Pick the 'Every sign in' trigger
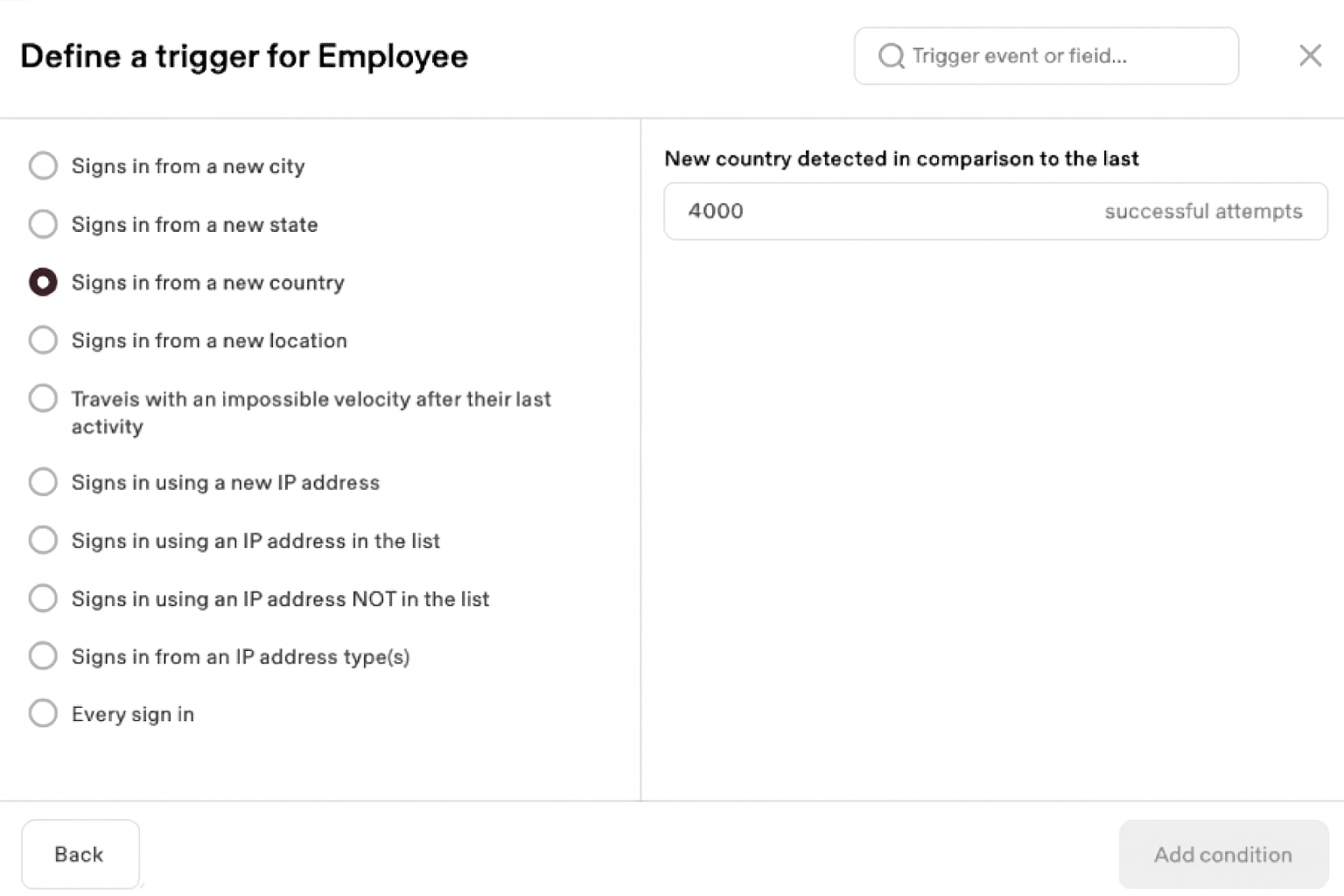 pos(43,713)
